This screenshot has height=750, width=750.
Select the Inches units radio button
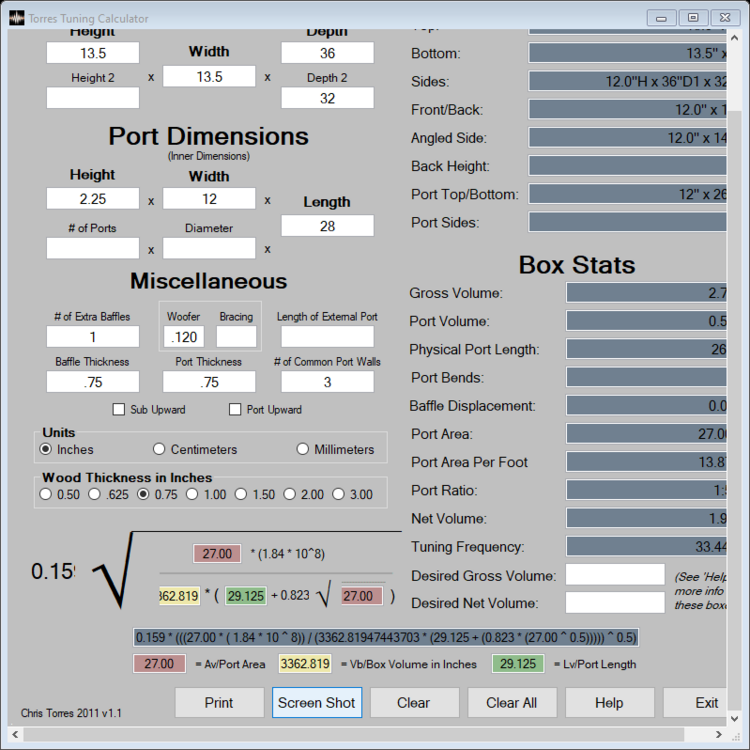(x=45, y=449)
